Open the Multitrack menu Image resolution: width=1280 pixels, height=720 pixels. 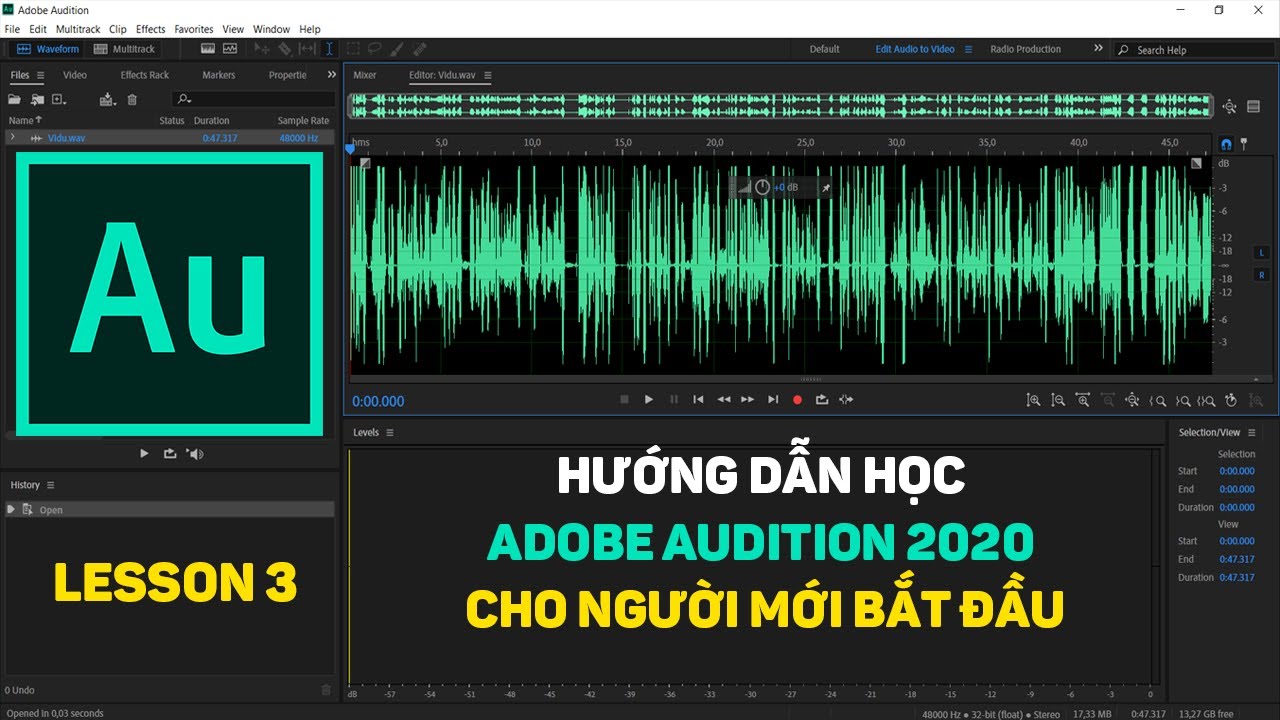(78, 29)
